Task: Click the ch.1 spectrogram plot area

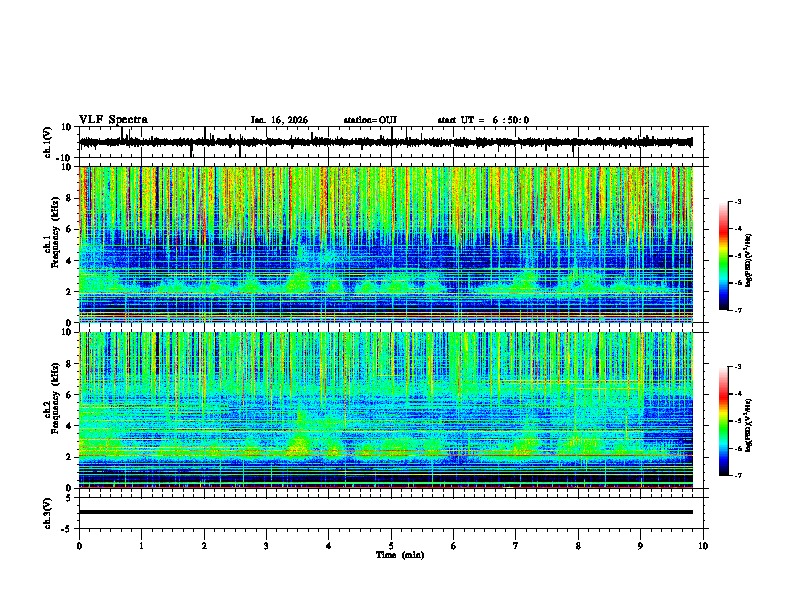Action: click(x=386, y=244)
